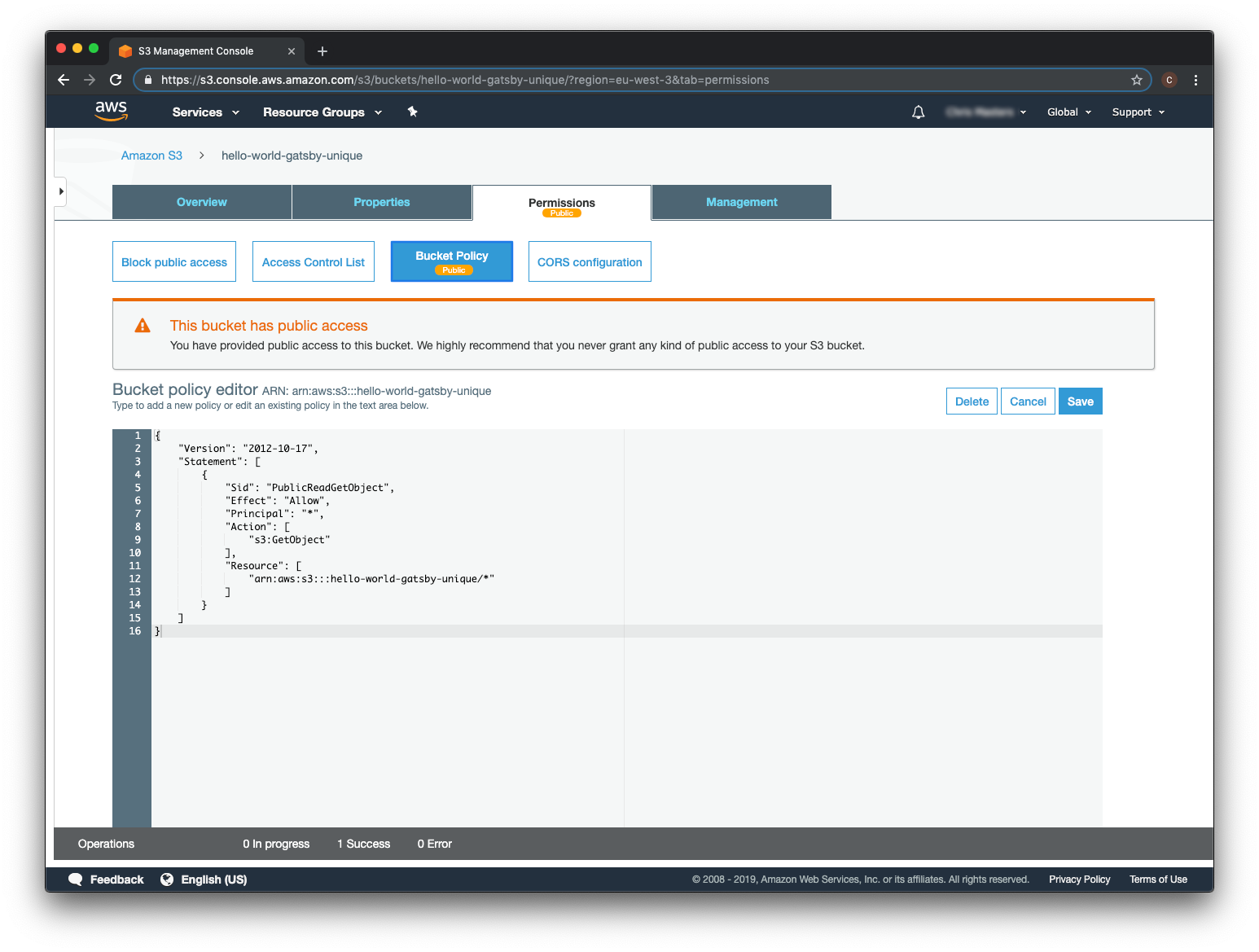Go back with browser back arrow
The width and height of the screenshot is (1259, 952).
tap(64, 80)
